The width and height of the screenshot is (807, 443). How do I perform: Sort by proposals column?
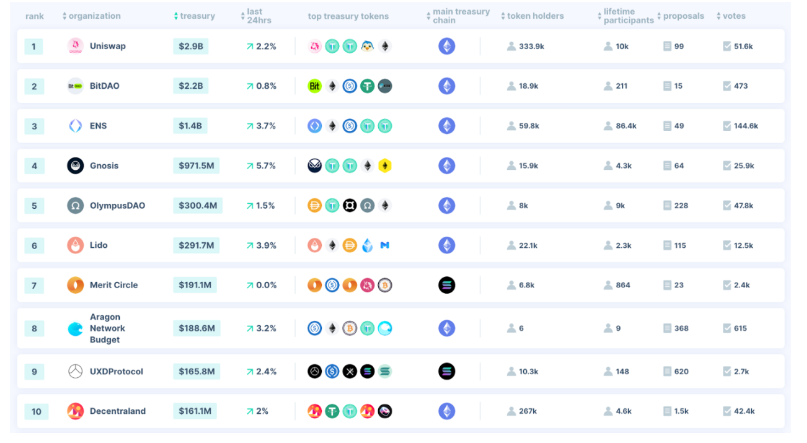(x=680, y=16)
